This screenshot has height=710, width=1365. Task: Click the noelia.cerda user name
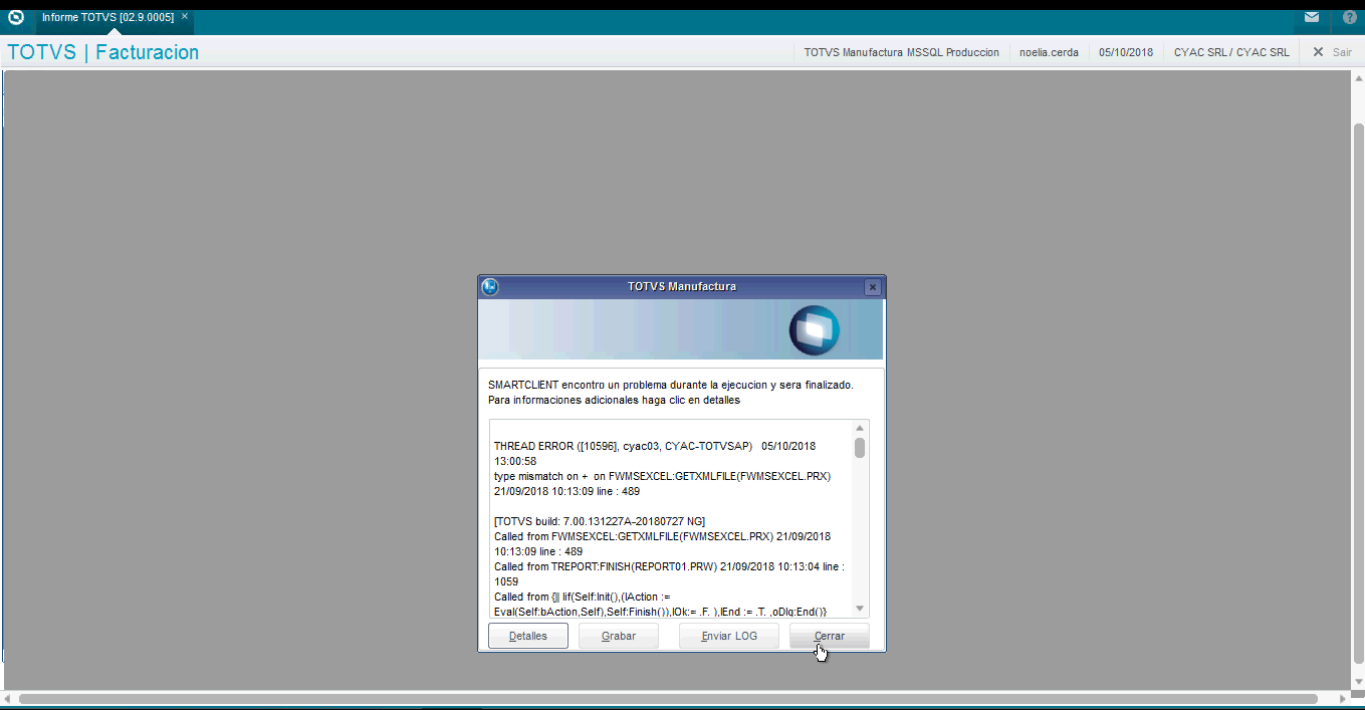click(x=1049, y=52)
